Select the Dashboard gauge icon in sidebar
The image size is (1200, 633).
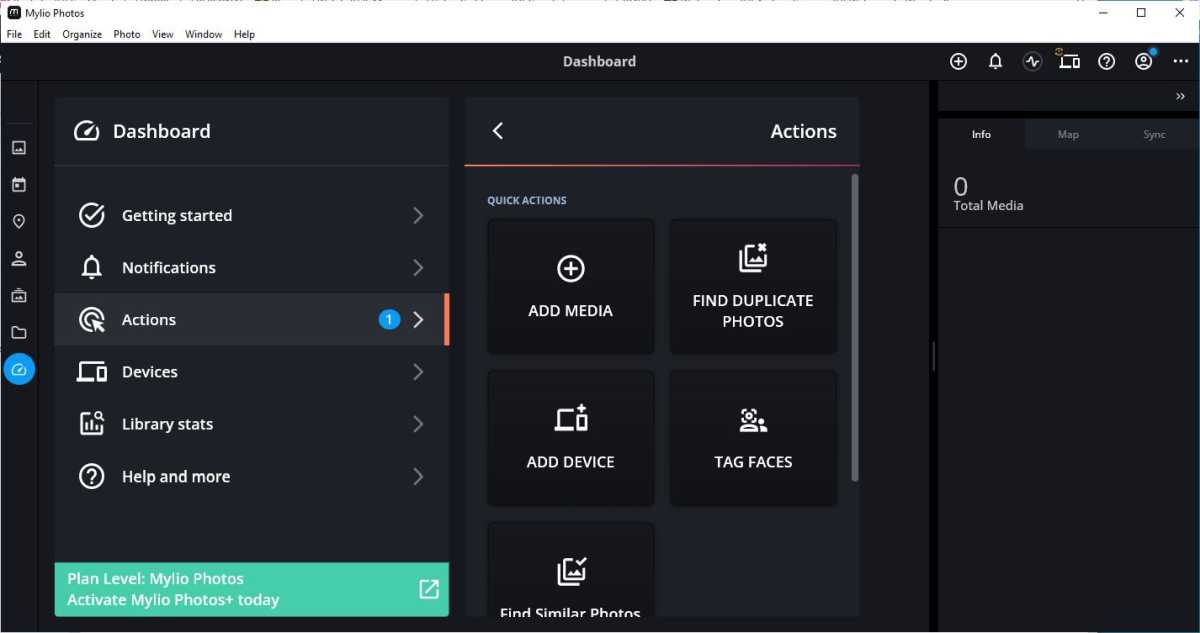click(18, 369)
